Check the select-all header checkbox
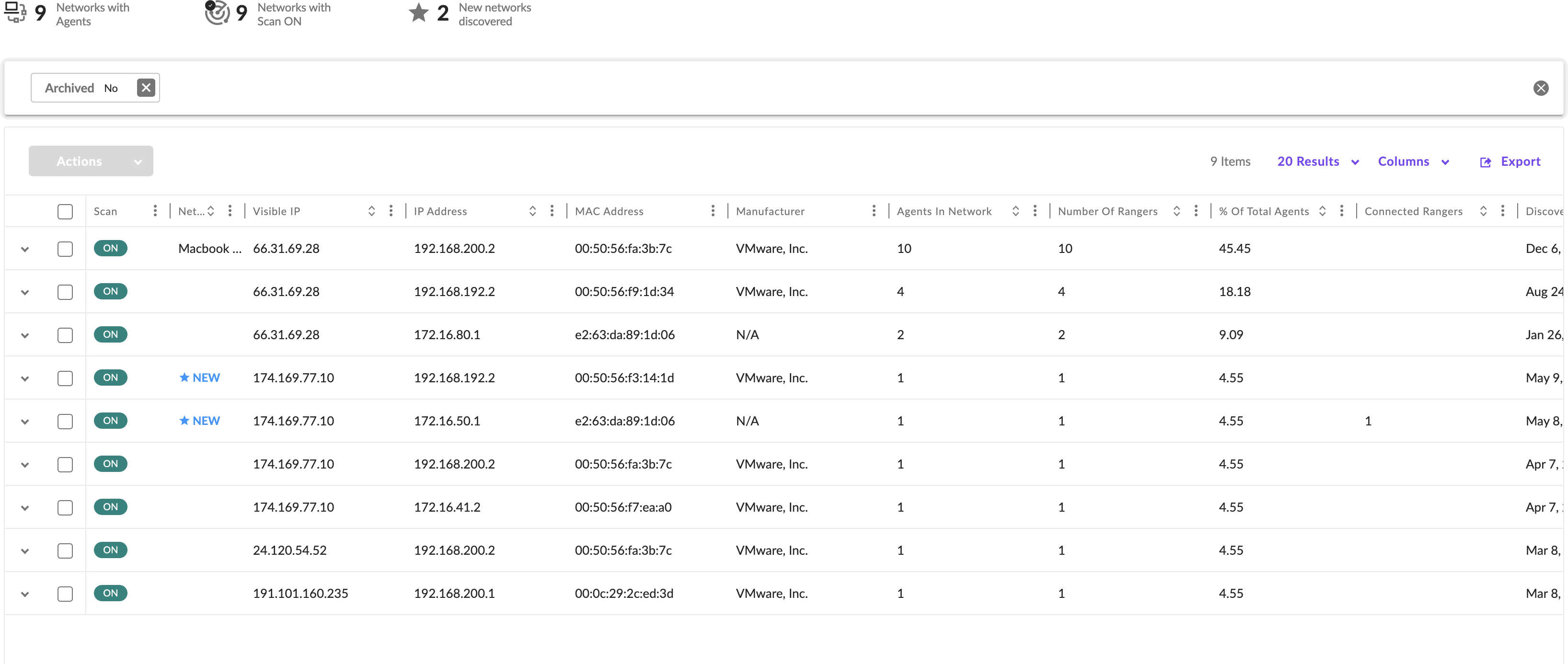This screenshot has width=1568, height=664. [65, 211]
